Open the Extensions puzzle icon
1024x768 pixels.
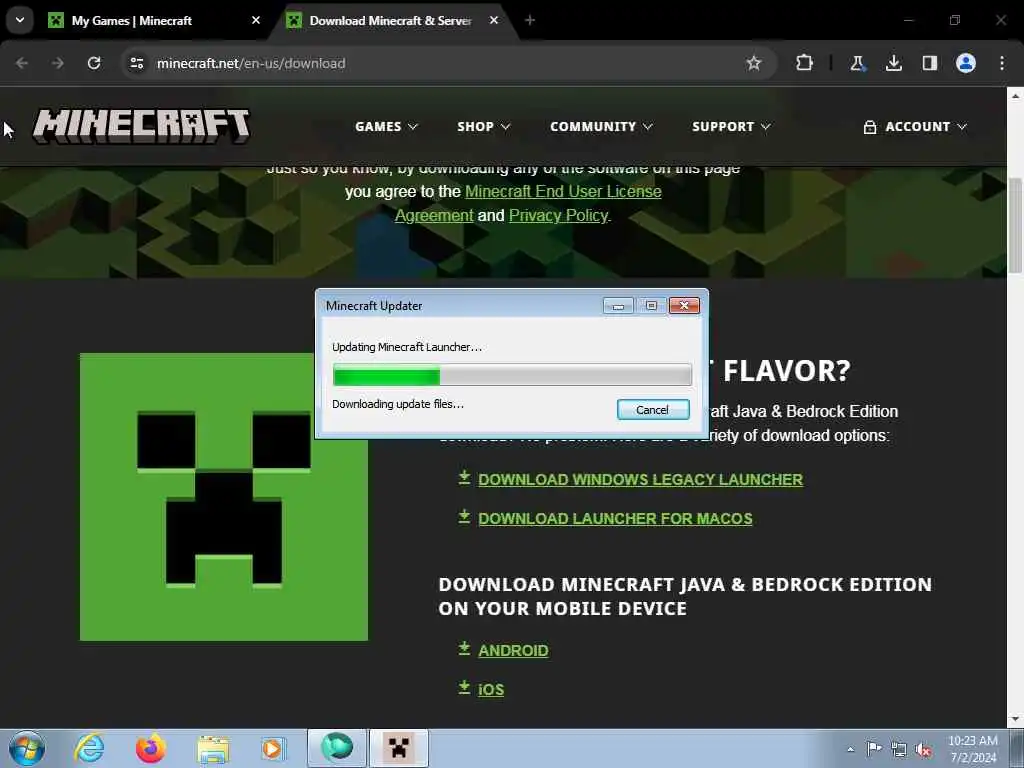pos(805,63)
